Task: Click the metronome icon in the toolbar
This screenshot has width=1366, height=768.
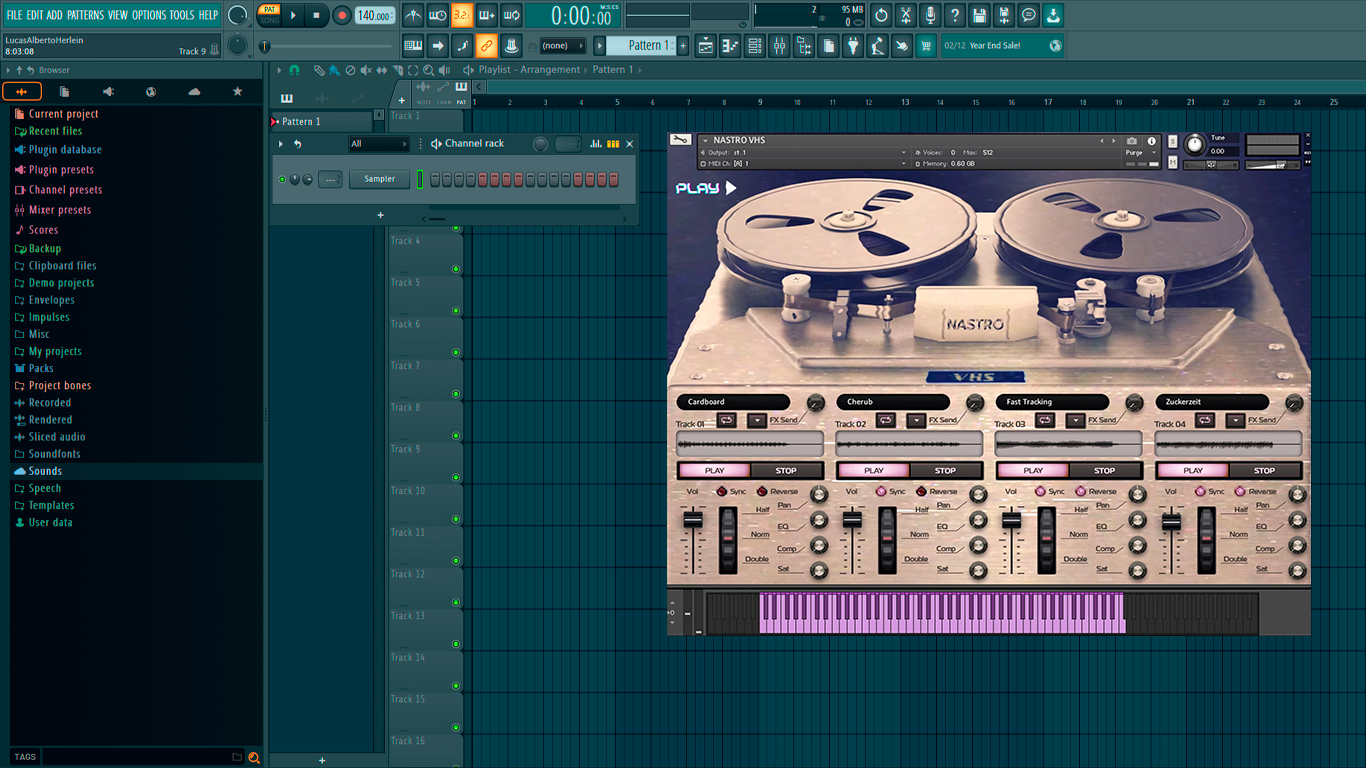Action: 413,15
